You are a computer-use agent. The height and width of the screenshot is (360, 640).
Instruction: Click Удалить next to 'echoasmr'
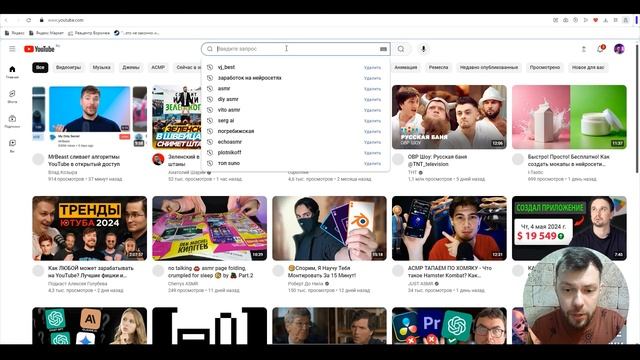pyautogui.click(x=372, y=142)
